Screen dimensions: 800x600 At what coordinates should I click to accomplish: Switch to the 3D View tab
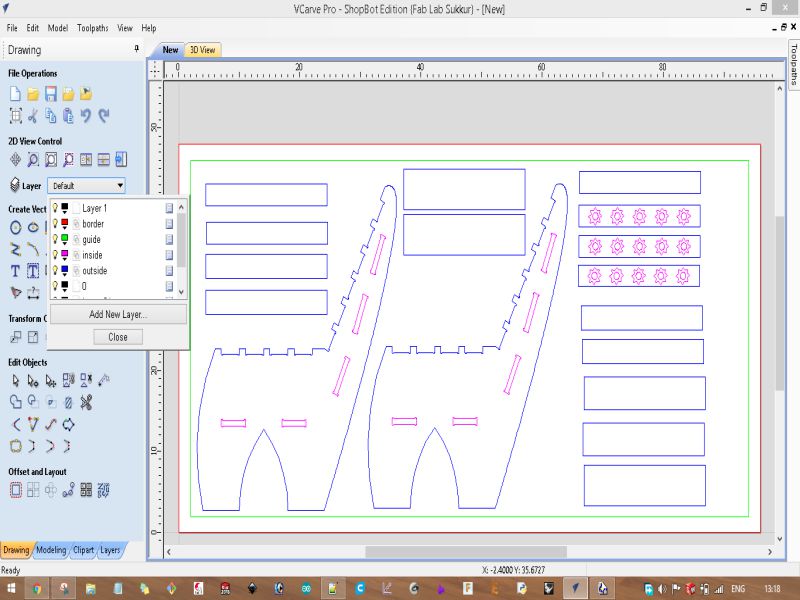(x=202, y=50)
